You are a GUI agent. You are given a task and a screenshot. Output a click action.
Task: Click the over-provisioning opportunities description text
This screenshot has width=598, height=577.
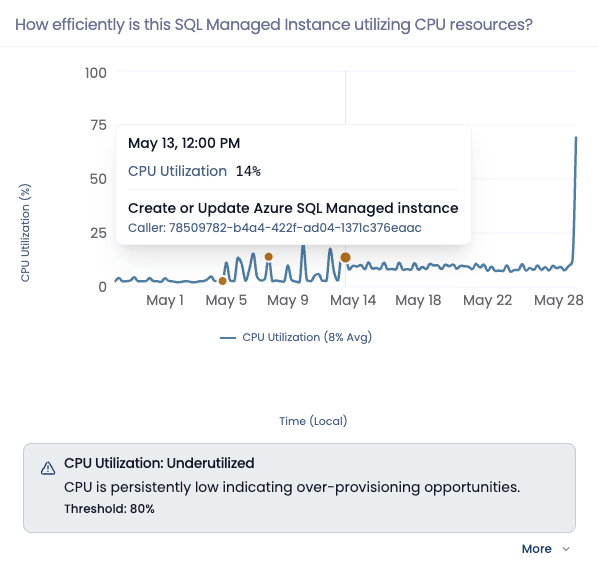[292, 487]
